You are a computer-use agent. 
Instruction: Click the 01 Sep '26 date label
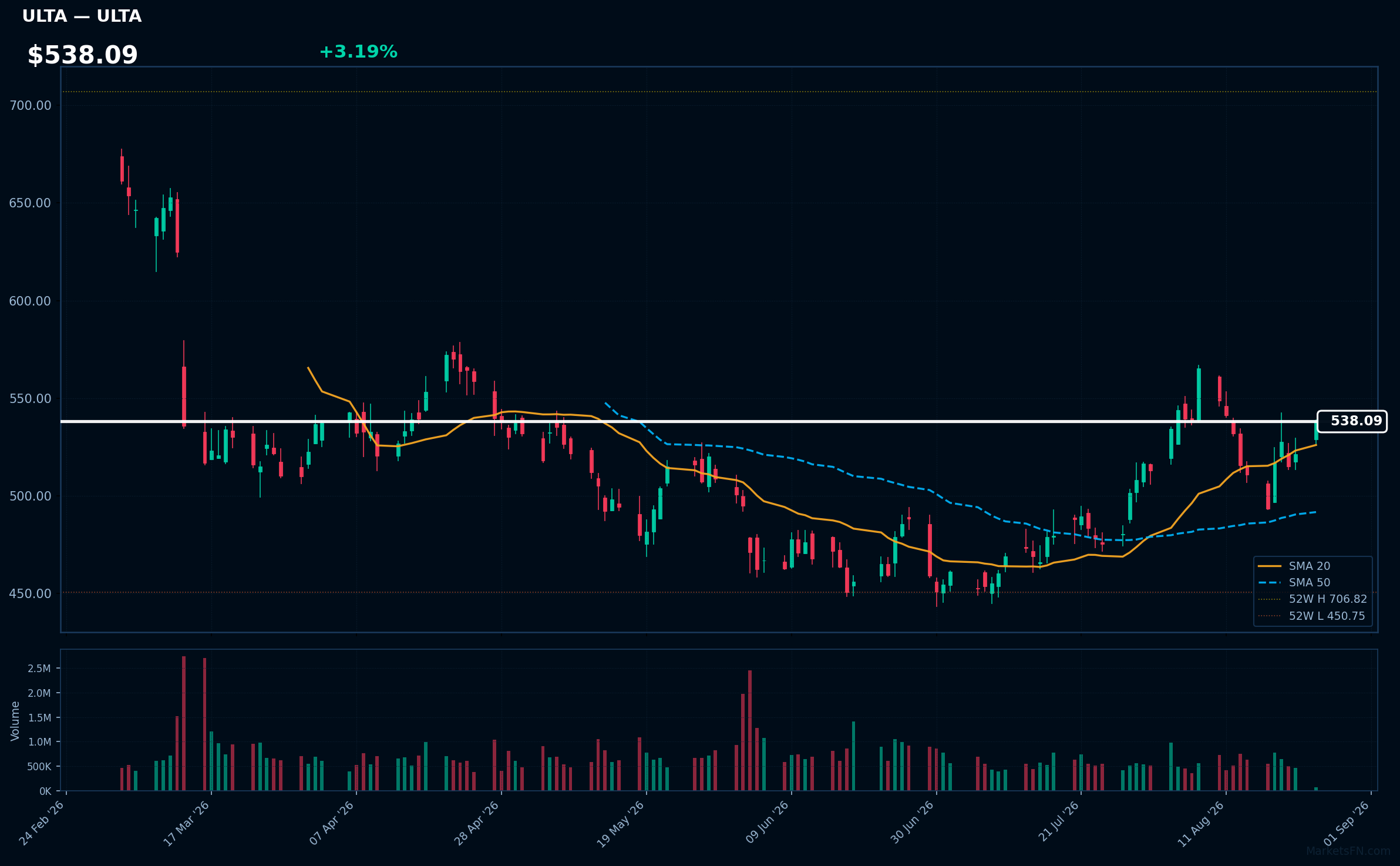coord(1347,824)
